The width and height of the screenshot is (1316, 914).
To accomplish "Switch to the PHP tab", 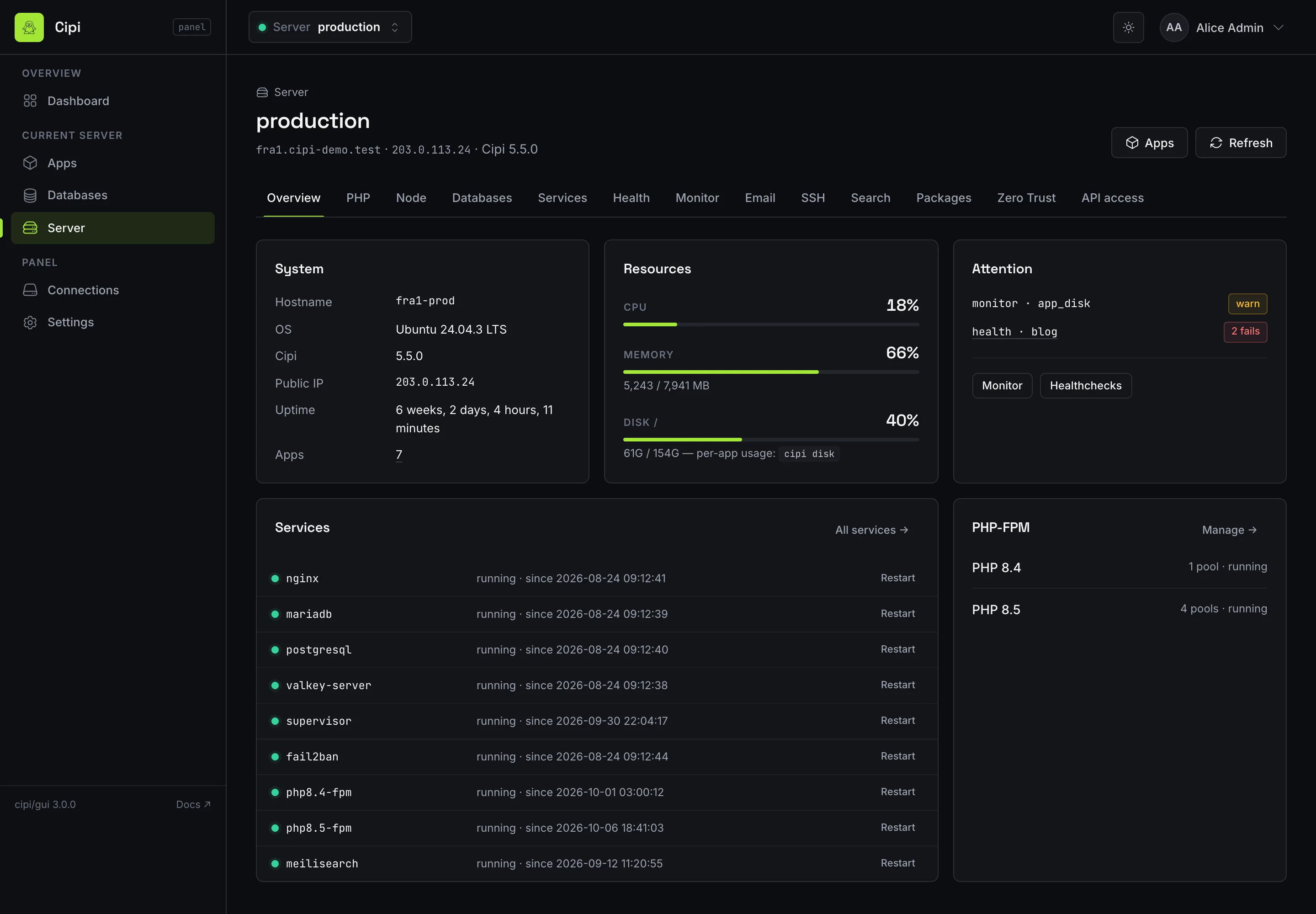I will pyautogui.click(x=358, y=198).
